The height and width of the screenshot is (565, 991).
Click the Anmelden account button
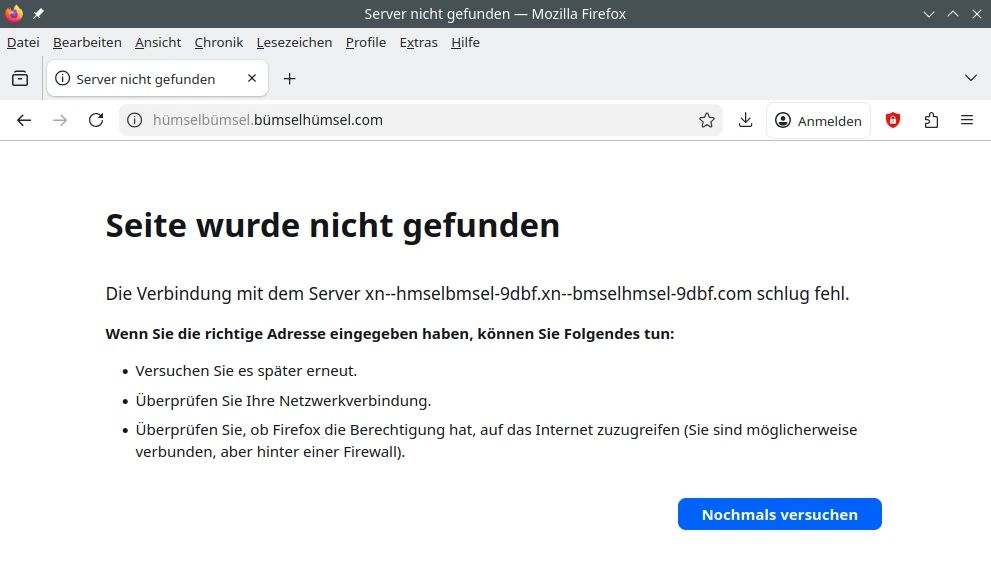click(818, 120)
